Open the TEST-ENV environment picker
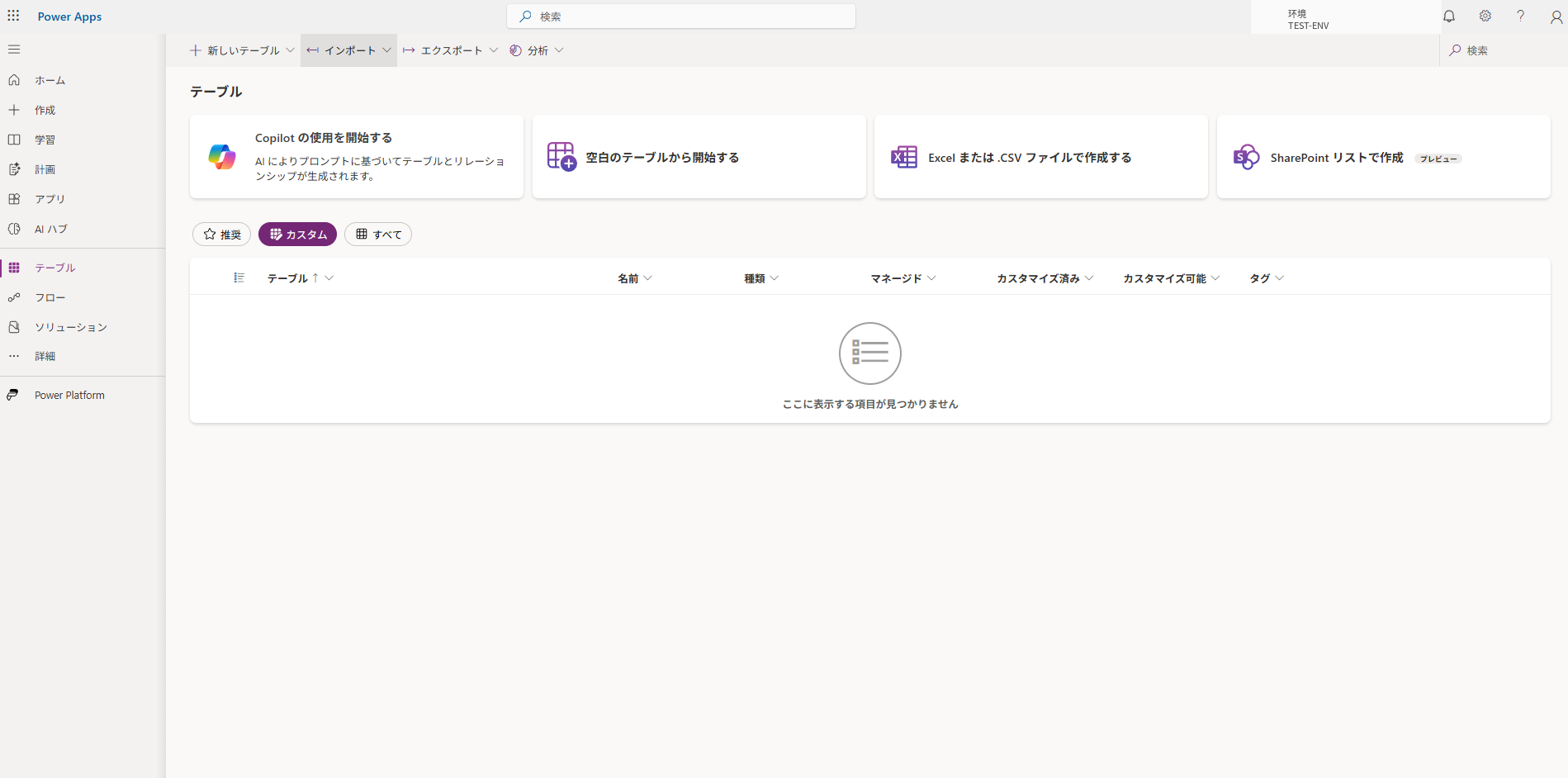The width and height of the screenshot is (1568, 778). pyautogui.click(x=1346, y=17)
